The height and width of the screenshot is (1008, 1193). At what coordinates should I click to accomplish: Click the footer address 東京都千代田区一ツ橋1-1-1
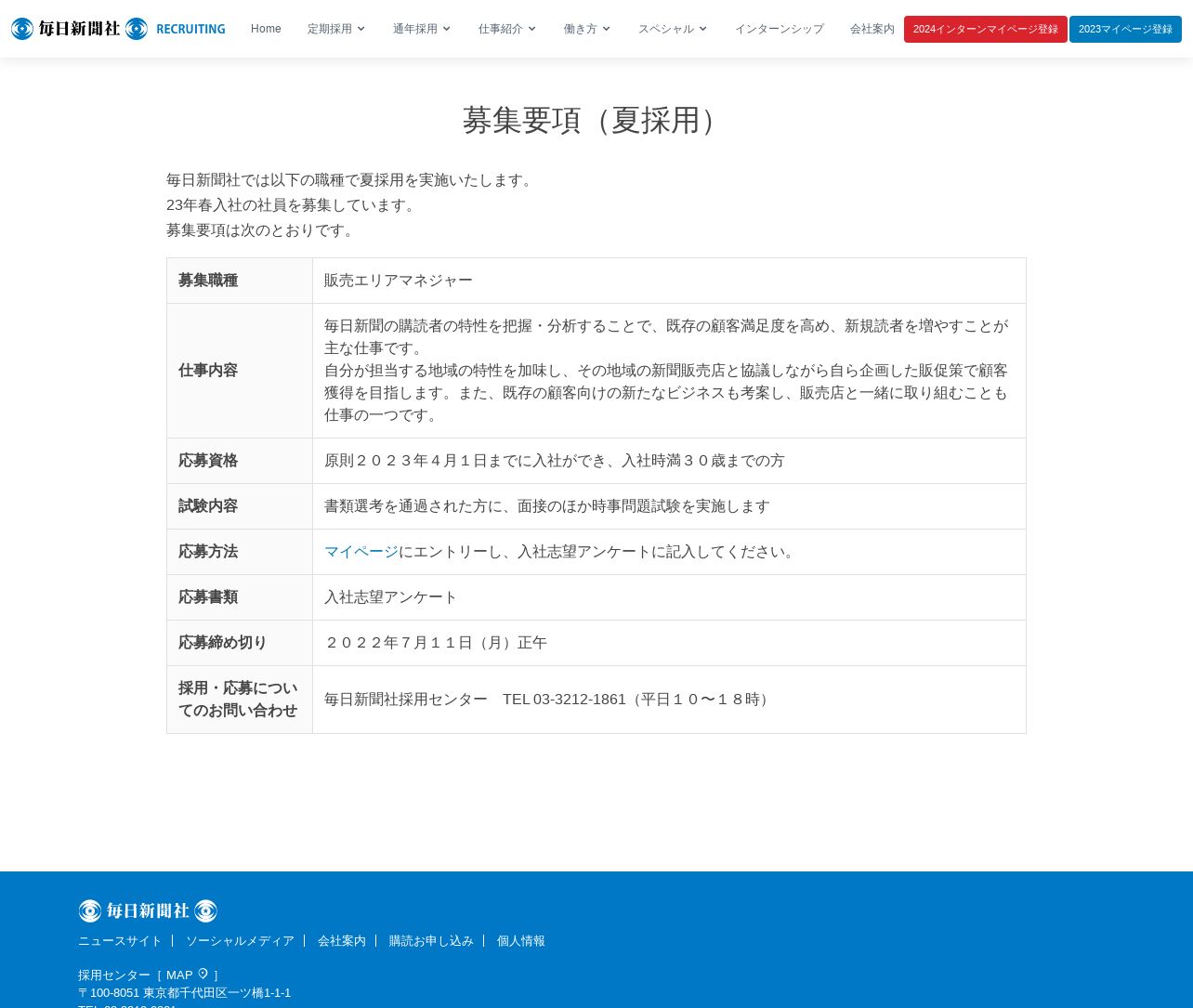click(216, 993)
